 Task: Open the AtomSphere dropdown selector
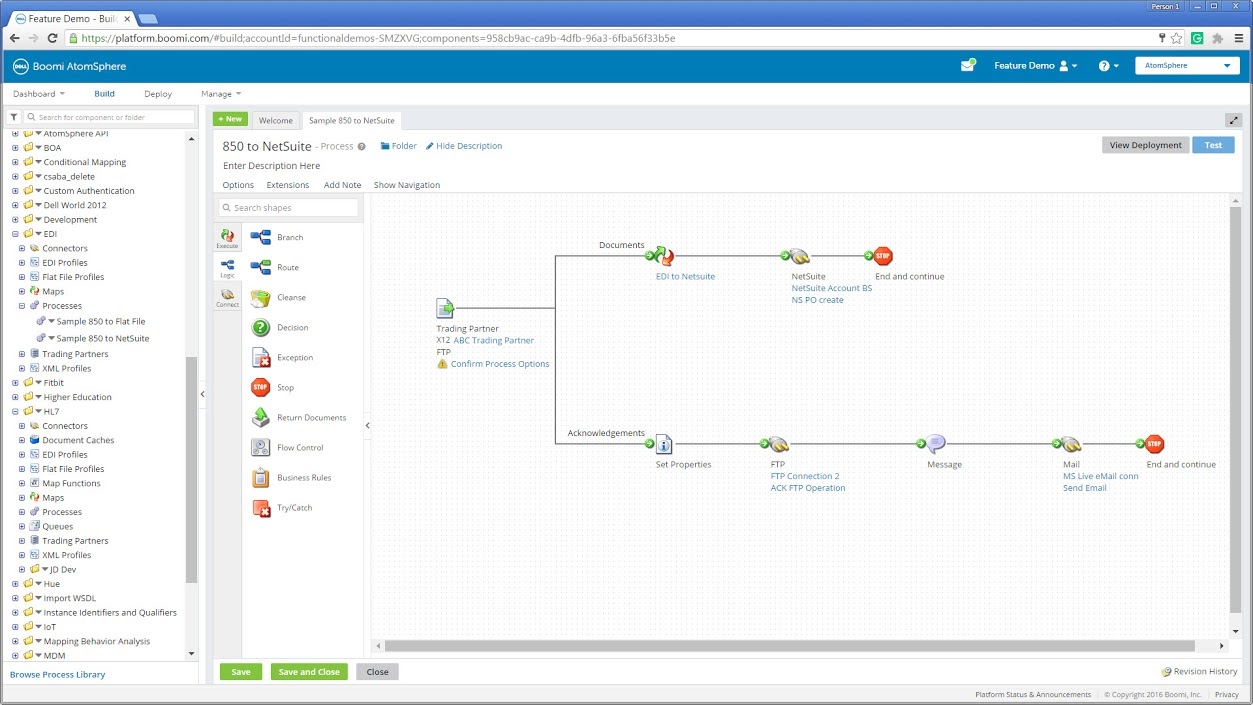[1187, 66]
